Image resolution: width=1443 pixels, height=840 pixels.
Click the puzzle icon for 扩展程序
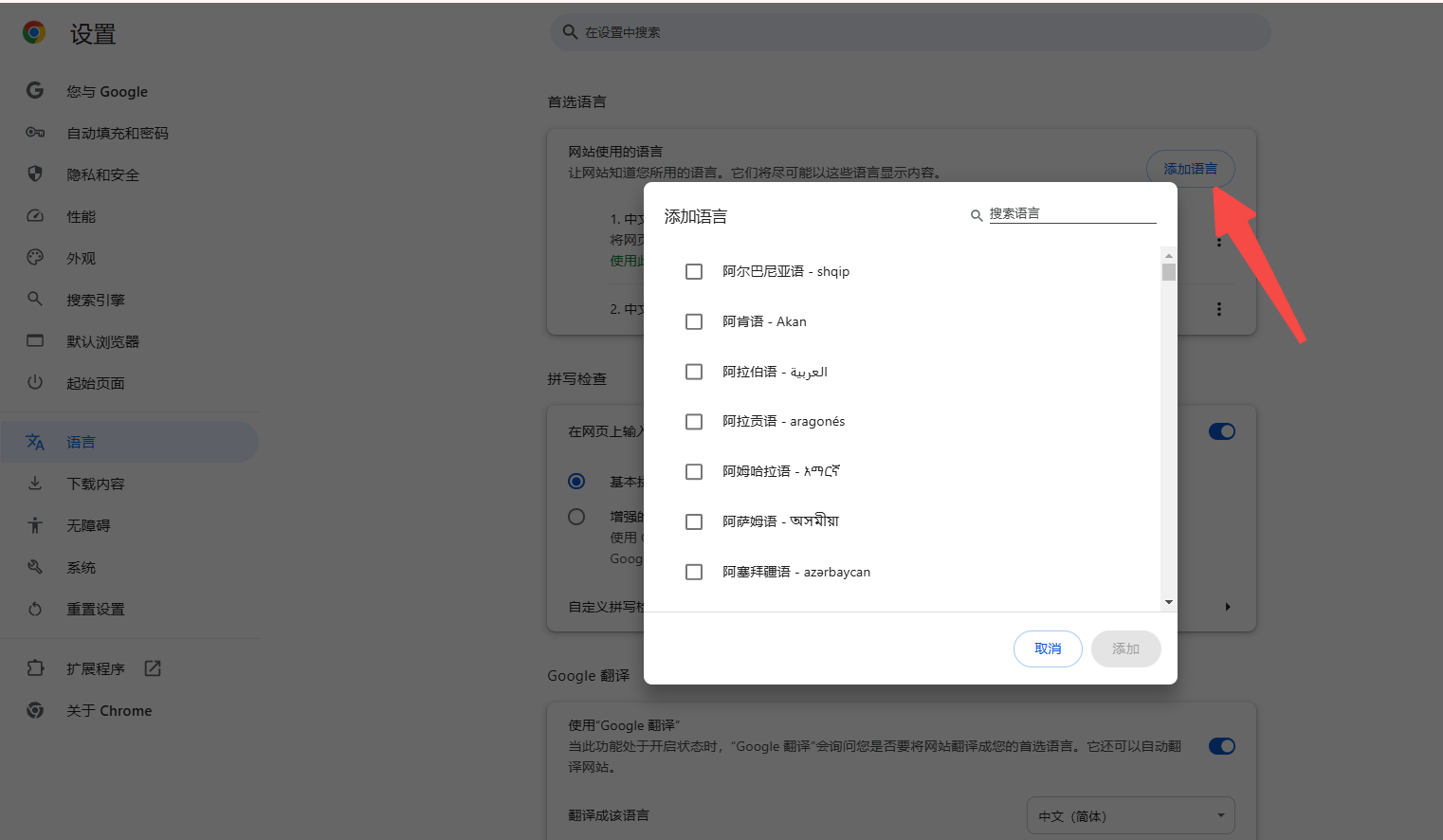(35, 668)
